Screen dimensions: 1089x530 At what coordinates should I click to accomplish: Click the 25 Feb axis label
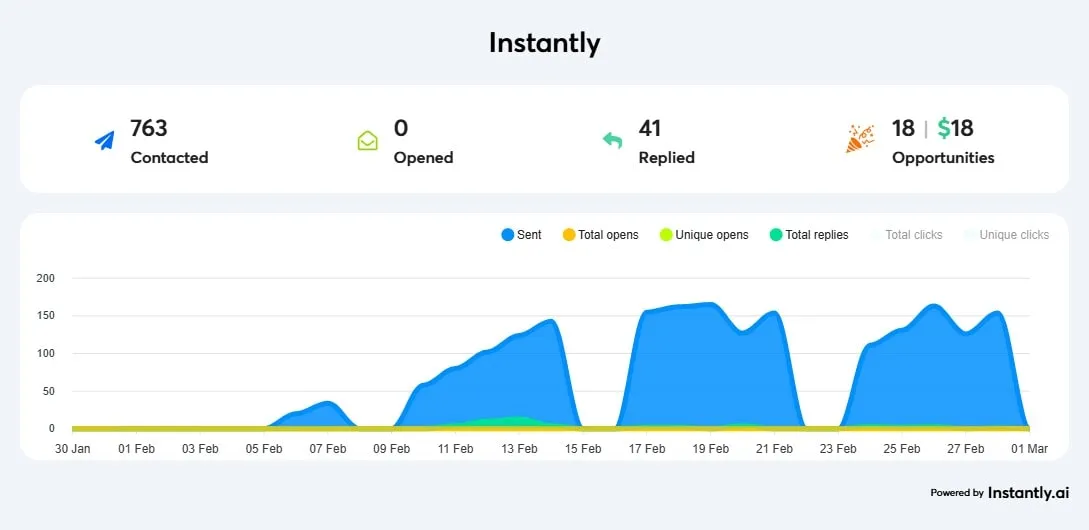(x=902, y=449)
